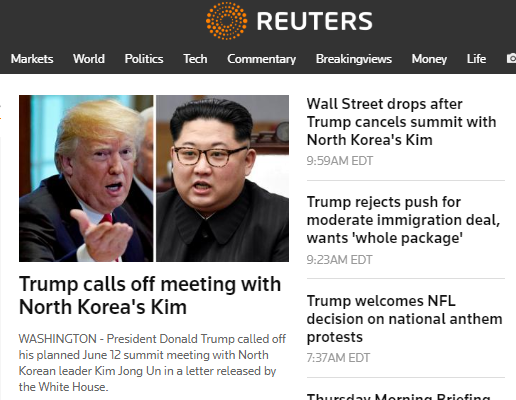Navigate to Breakingviews

(x=354, y=59)
